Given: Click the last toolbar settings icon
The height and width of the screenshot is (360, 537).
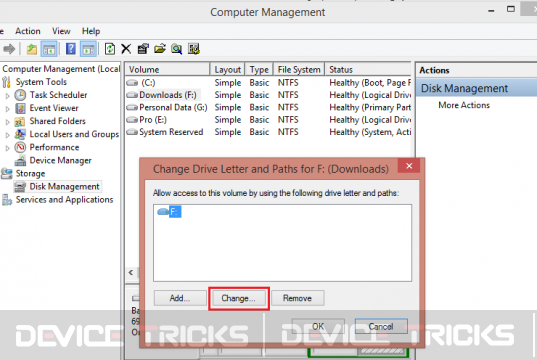Looking at the screenshot, I should pos(194,49).
